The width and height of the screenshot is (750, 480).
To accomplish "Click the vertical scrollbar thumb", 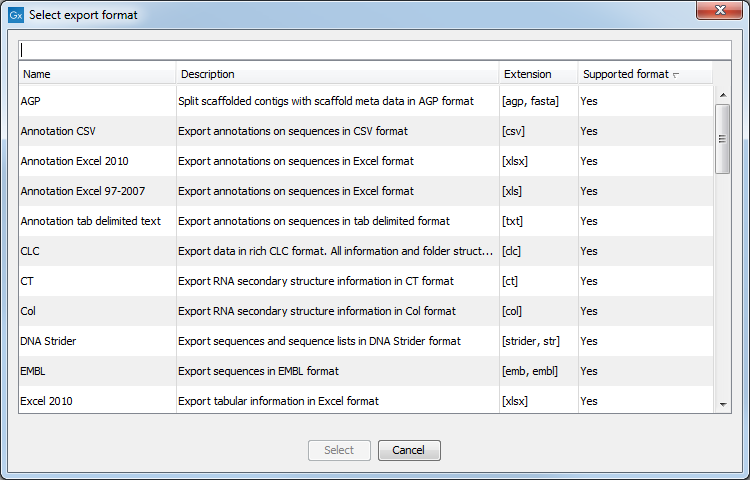I will tap(723, 138).
